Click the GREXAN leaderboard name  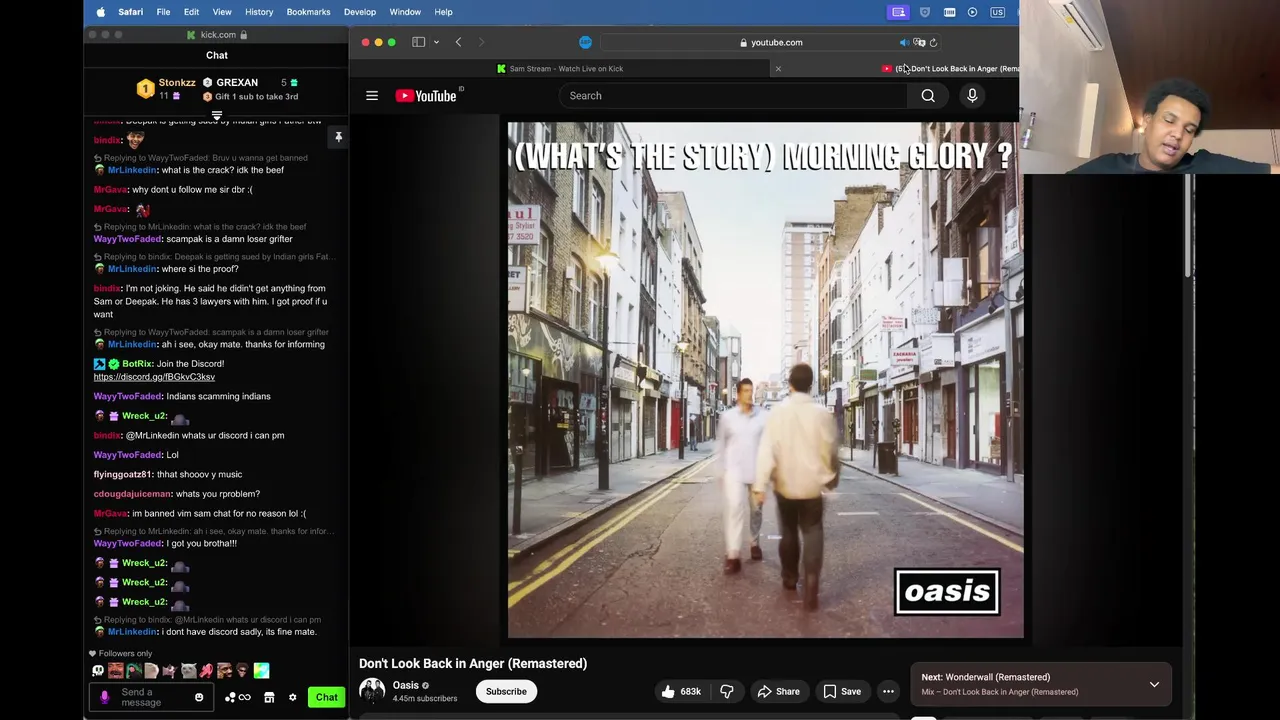point(237,83)
